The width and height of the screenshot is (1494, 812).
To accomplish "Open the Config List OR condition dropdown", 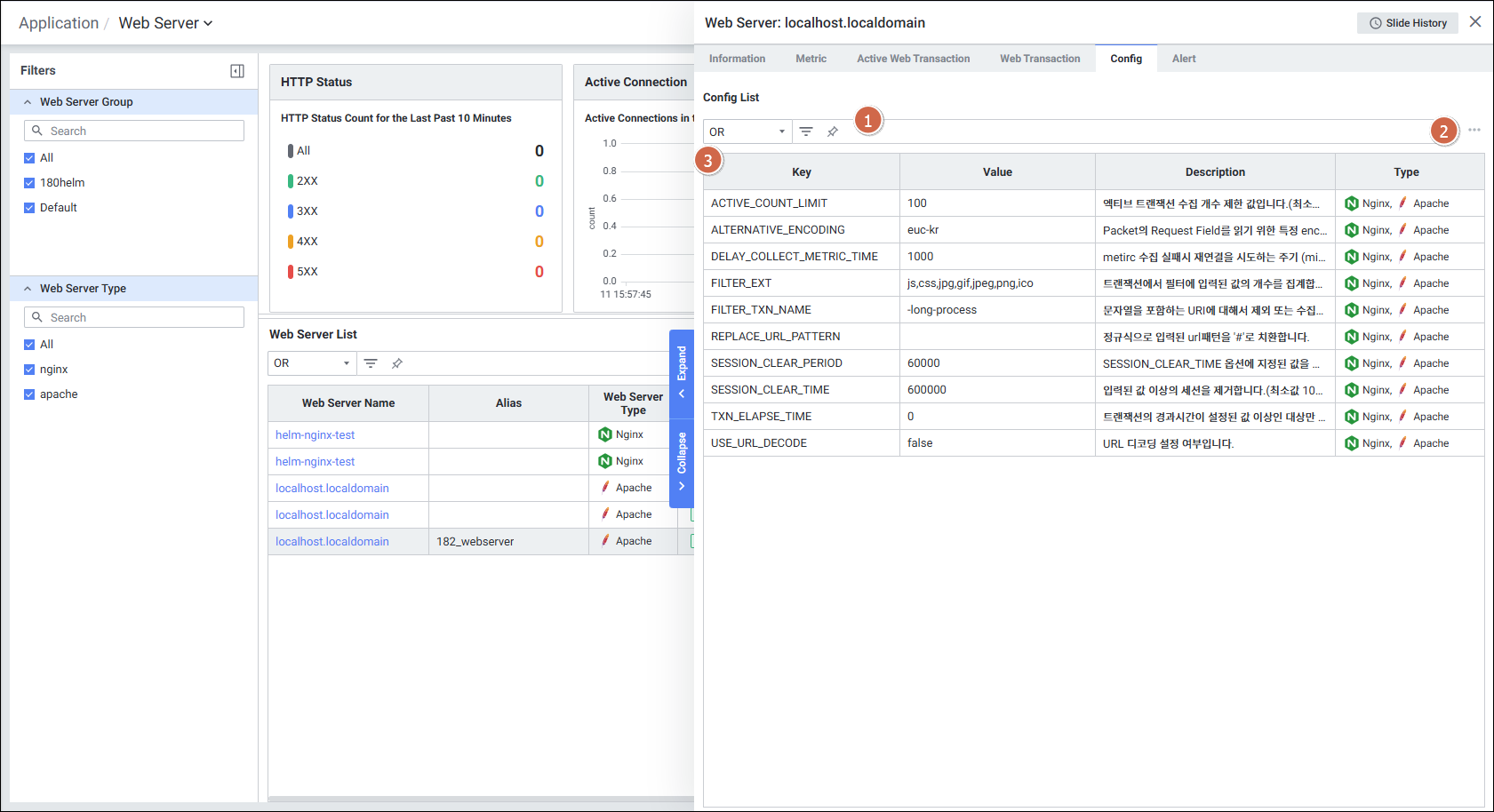I will 747,131.
